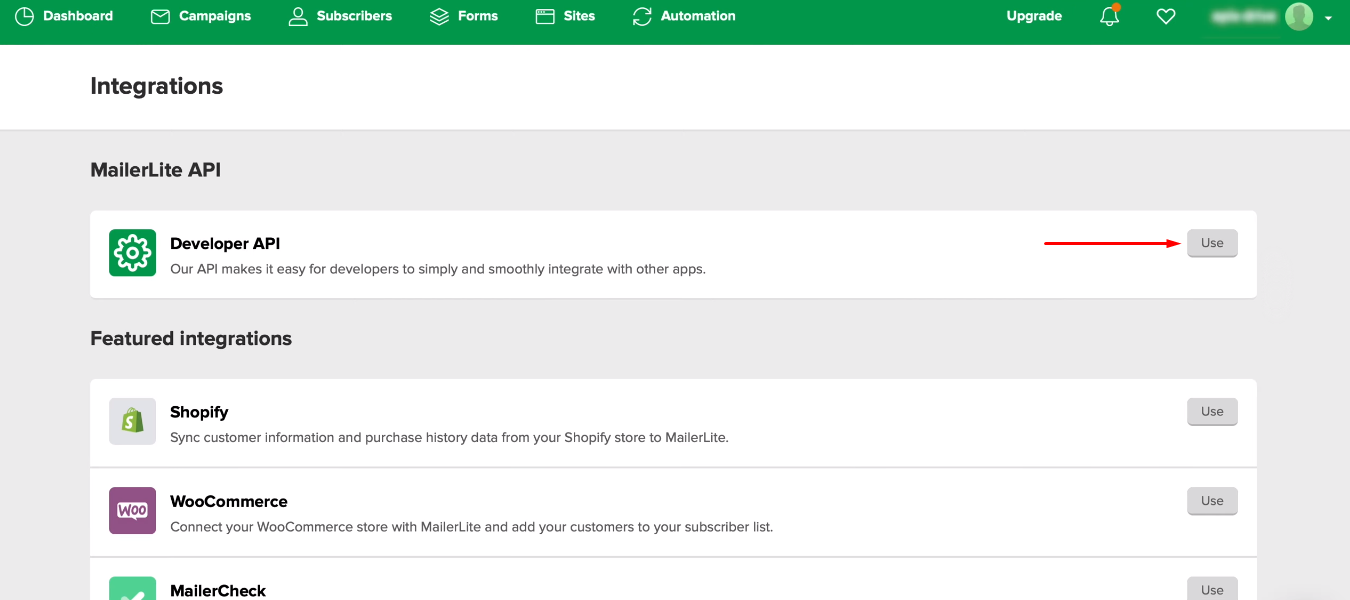Click the blurred account name
Image resolution: width=1350 pixels, height=600 pixels.
pos(1245,16)
